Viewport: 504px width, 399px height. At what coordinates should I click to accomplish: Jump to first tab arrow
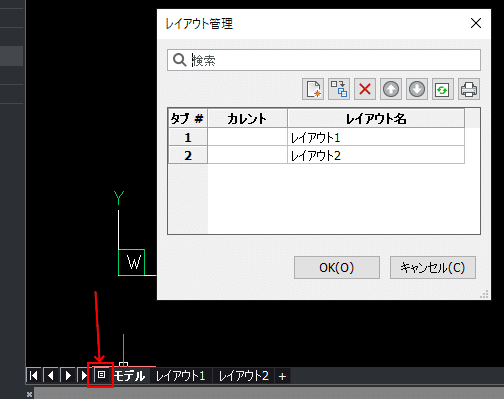click(x=34, y=376)
